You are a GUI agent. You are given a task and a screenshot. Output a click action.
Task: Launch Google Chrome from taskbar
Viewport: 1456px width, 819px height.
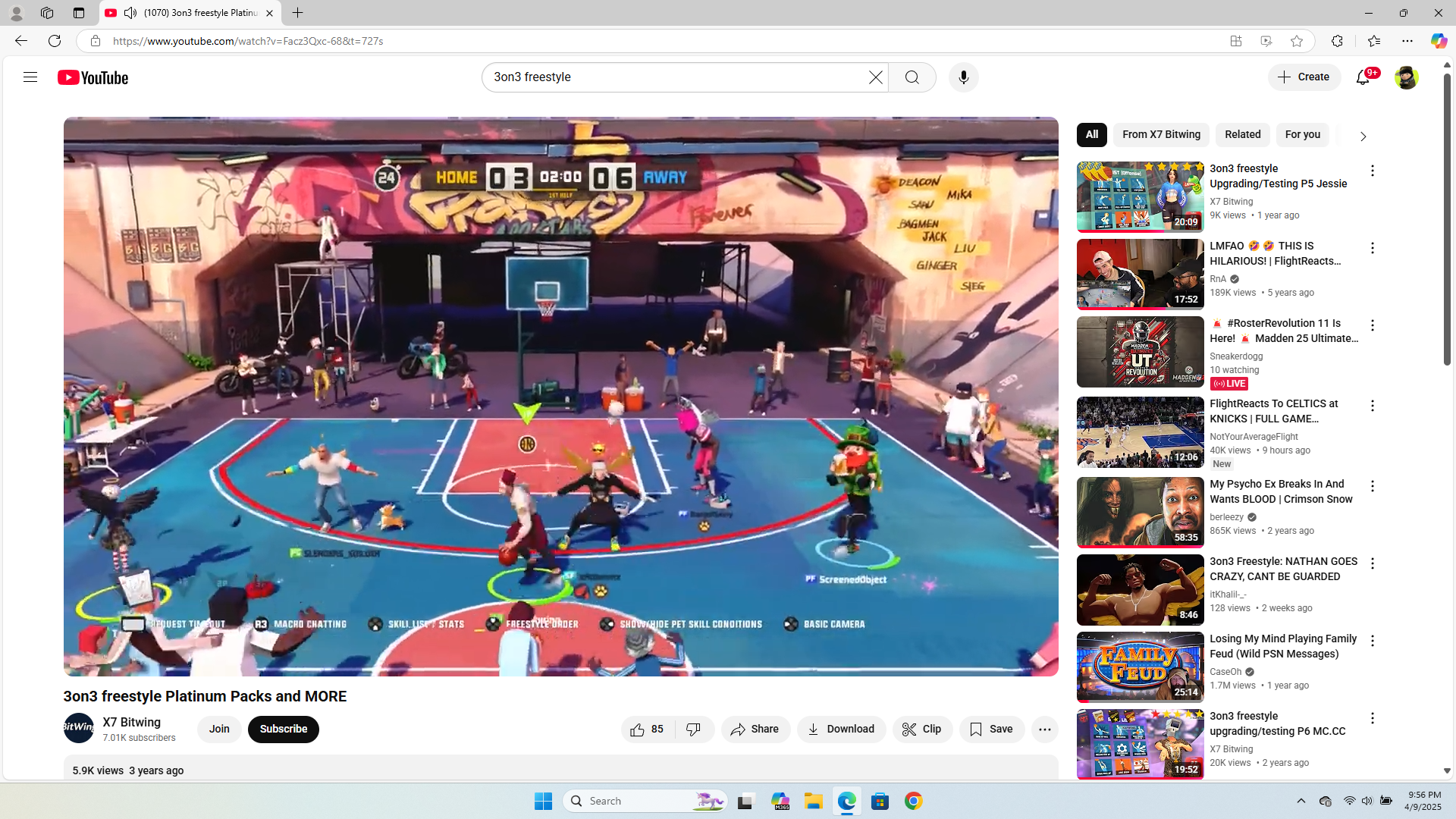913,801
